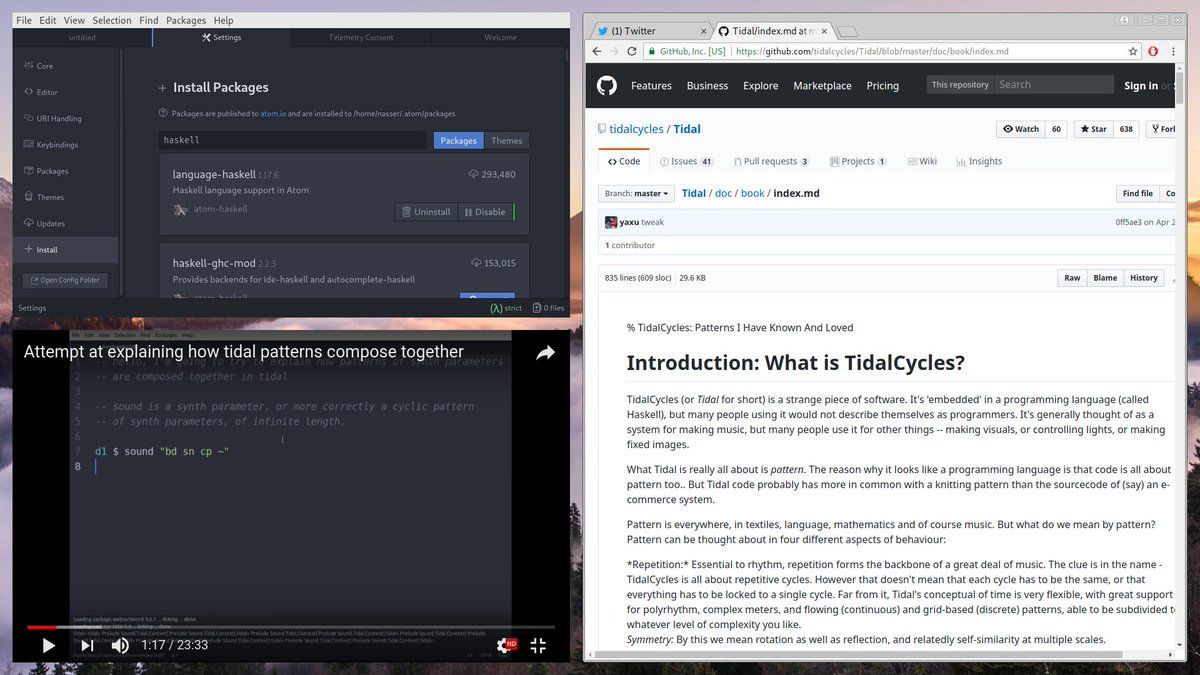
Task: Close the Tidal/index.md tab
Action: [823, 31]
